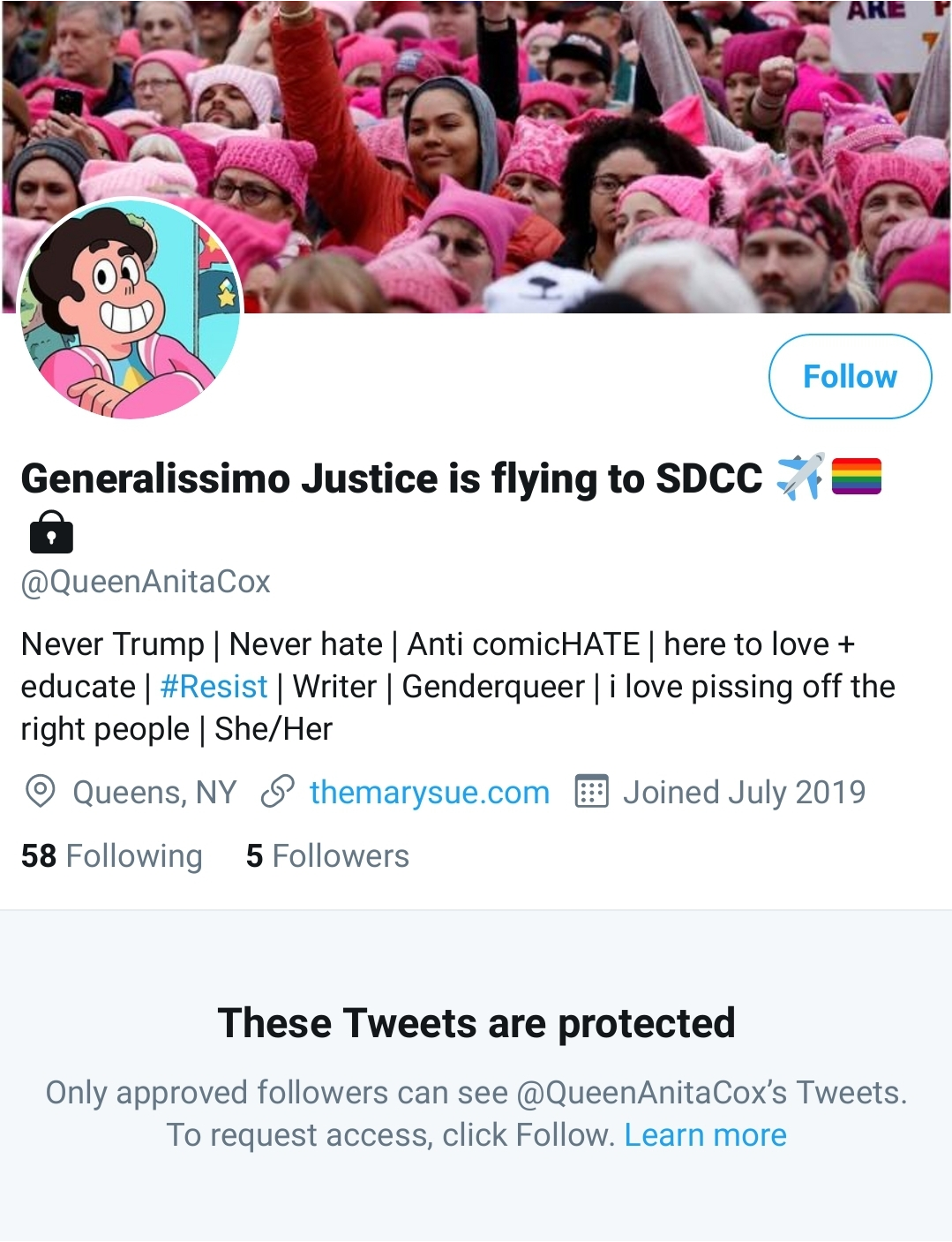The width and height of the screenshot is (952, 1242).
Task: View the 5 Followers list
Action: [327, 856]
